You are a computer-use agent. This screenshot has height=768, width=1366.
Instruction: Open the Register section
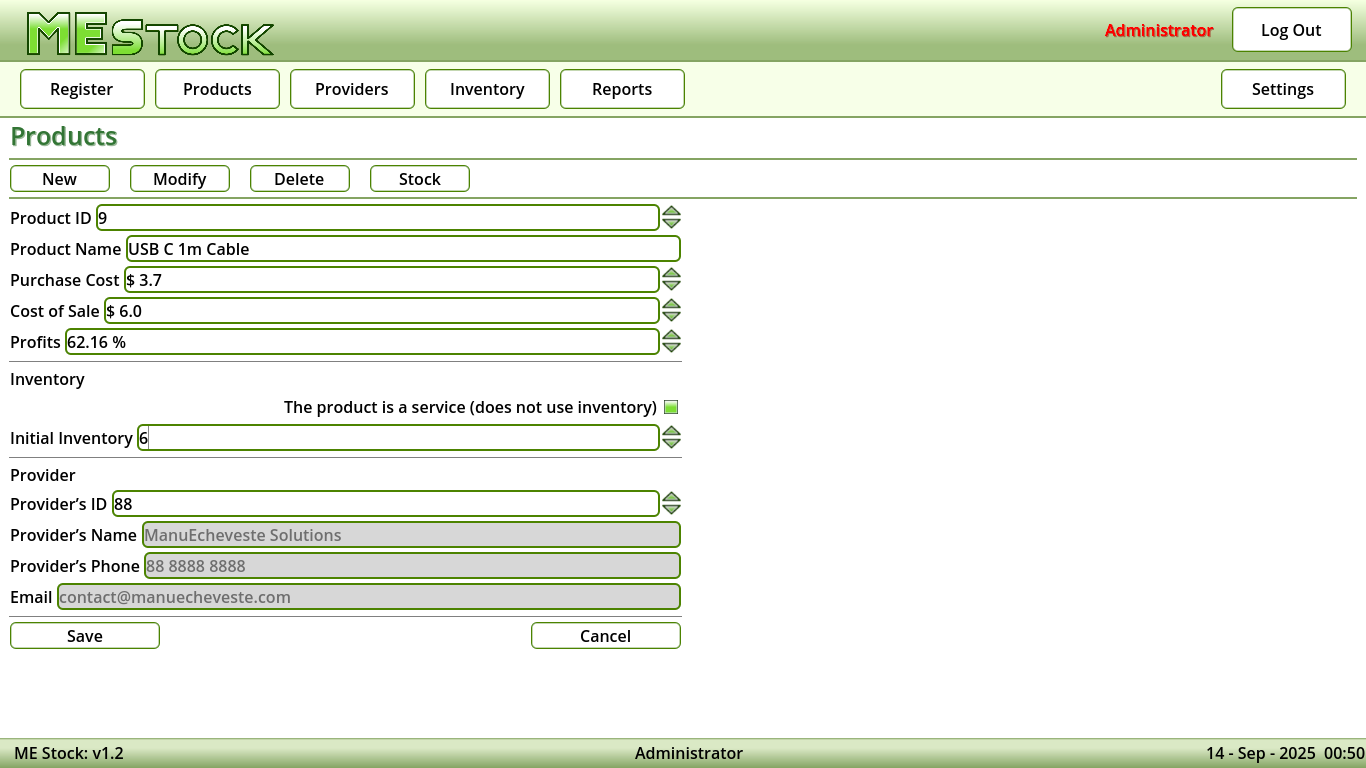[82, 89]
